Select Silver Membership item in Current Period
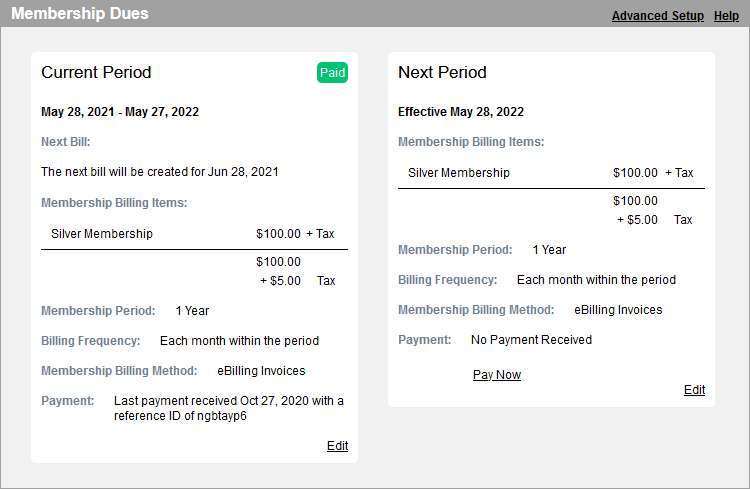The image size is (750, 489). 102,234
